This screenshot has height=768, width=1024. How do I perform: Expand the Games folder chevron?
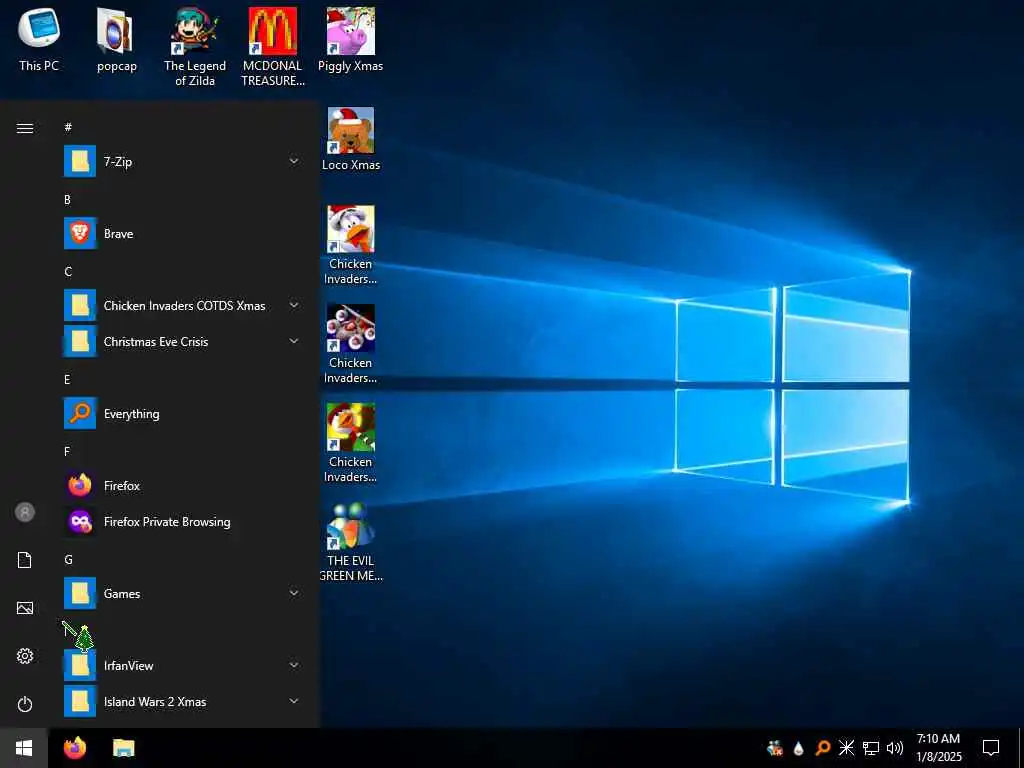coord(294,593)
